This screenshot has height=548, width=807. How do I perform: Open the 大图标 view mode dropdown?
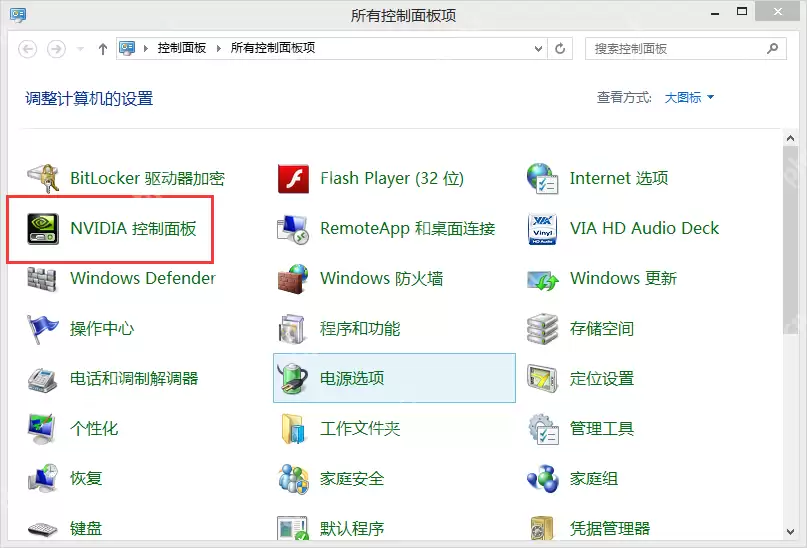[689, 98]
